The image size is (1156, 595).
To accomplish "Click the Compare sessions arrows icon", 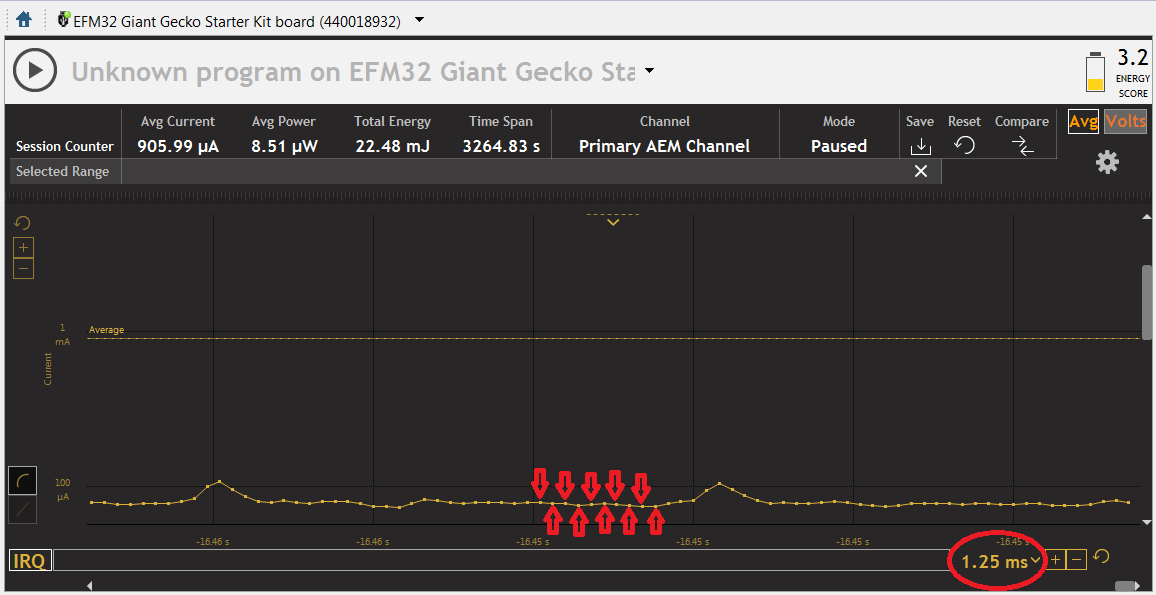I will coord(1021,146).
